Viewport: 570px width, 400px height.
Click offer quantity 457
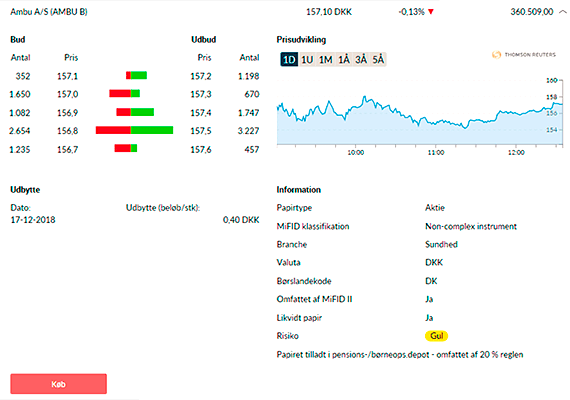tap(252, 149)
